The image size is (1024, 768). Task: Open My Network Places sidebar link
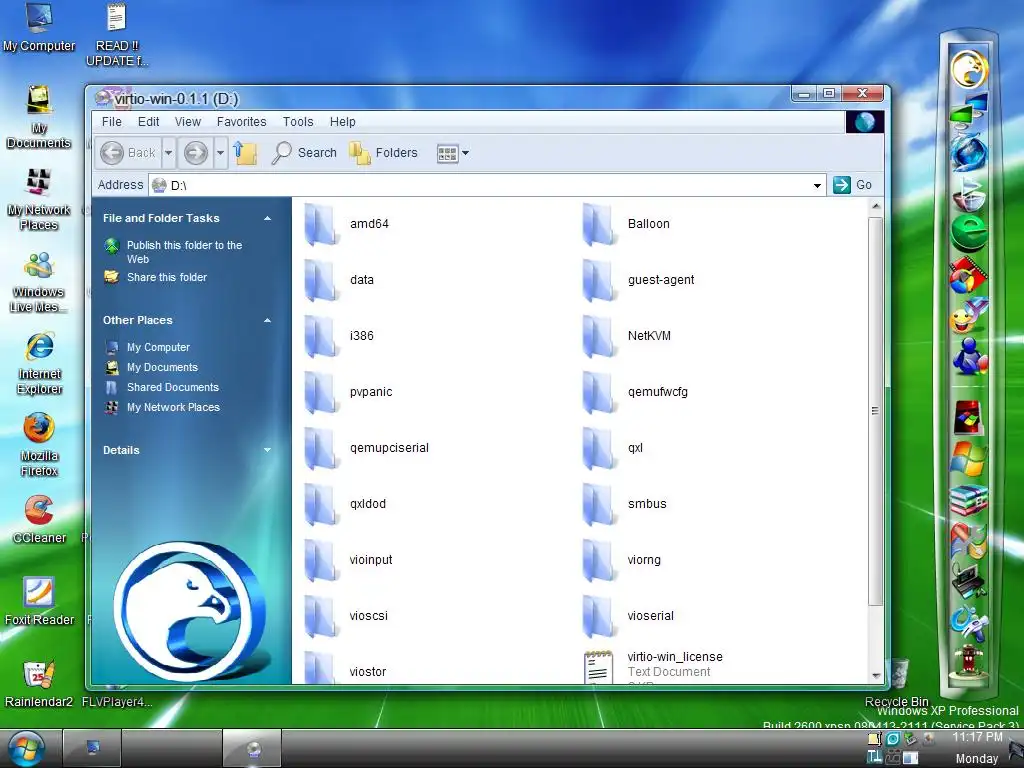coord(173,408)
